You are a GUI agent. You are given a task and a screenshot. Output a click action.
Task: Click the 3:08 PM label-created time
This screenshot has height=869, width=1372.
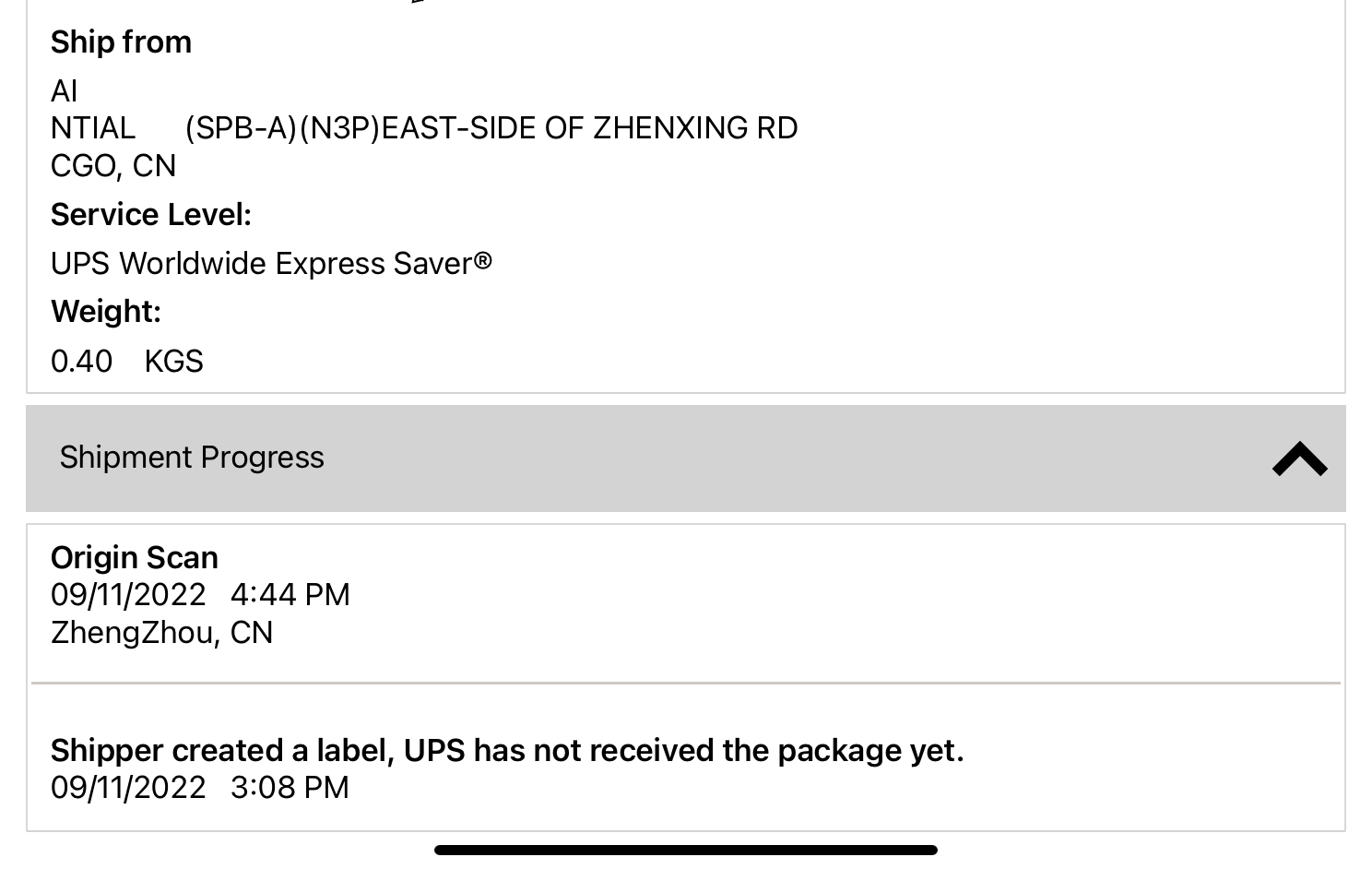tap(290, 788)
